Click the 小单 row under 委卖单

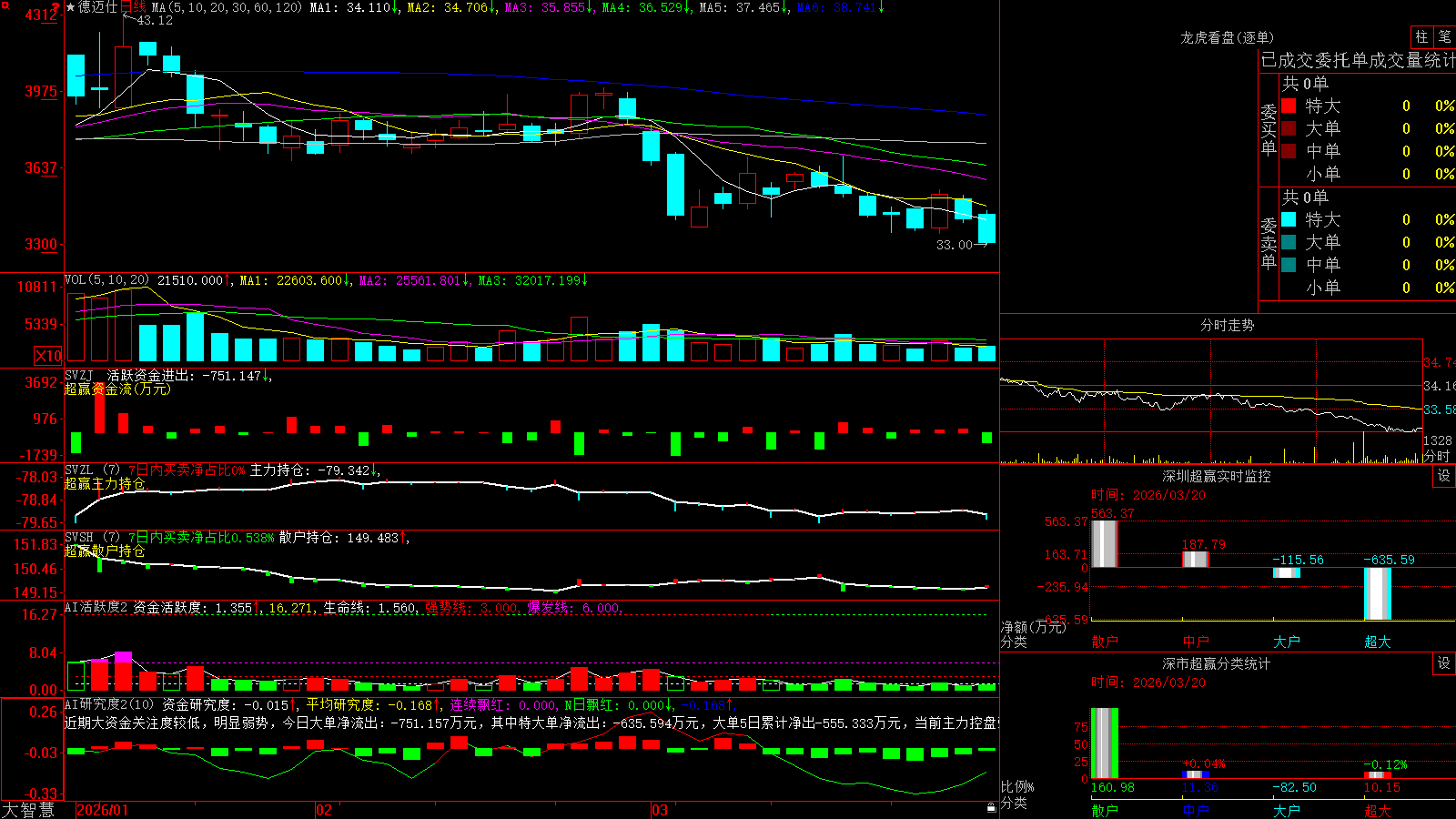[x=1368, y=288]
